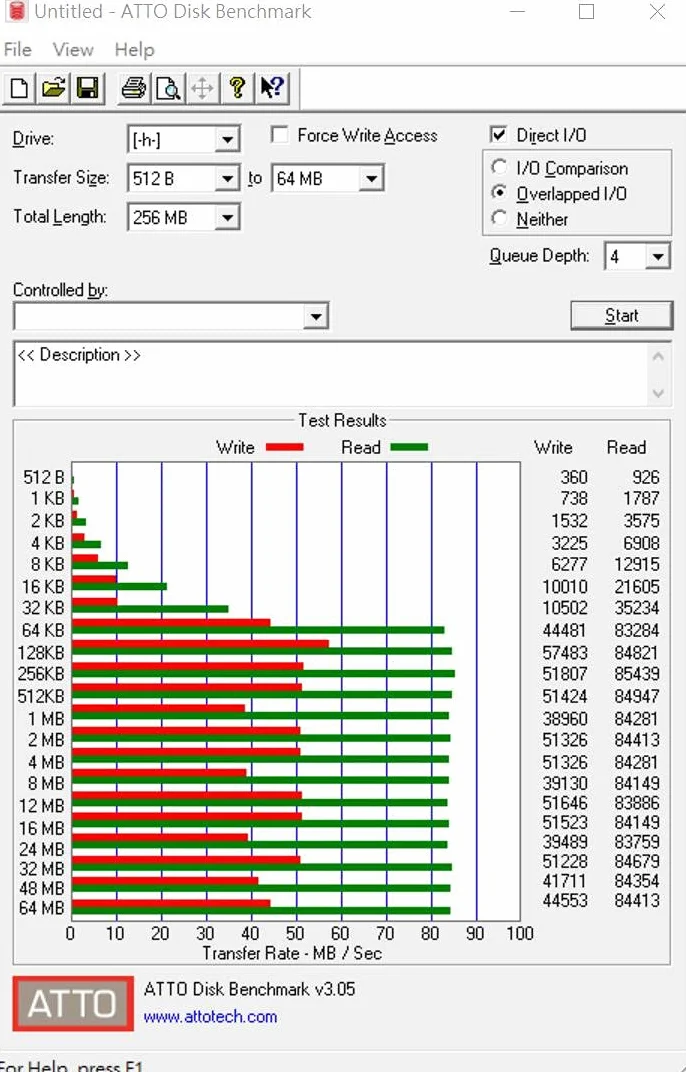Click the Description scrollbar down arrow
This screenshot has height=1072, width=686.
[x=658, y=393]
